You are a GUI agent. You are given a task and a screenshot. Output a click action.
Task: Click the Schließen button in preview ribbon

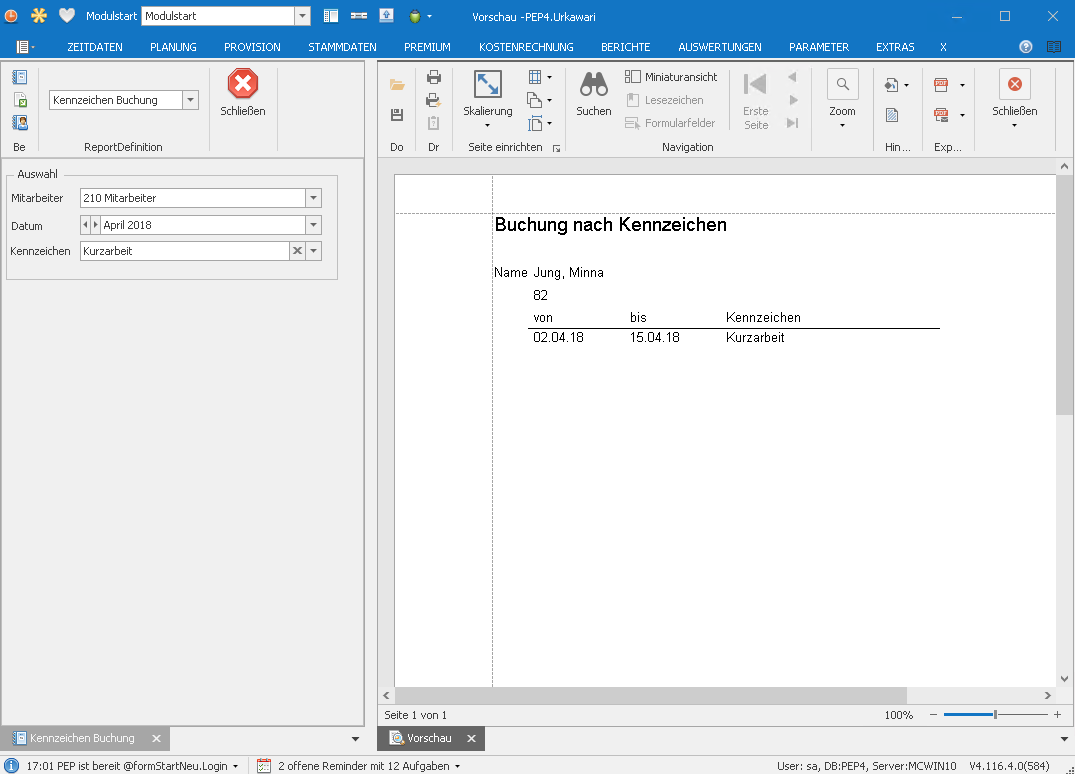point(1014,86)
